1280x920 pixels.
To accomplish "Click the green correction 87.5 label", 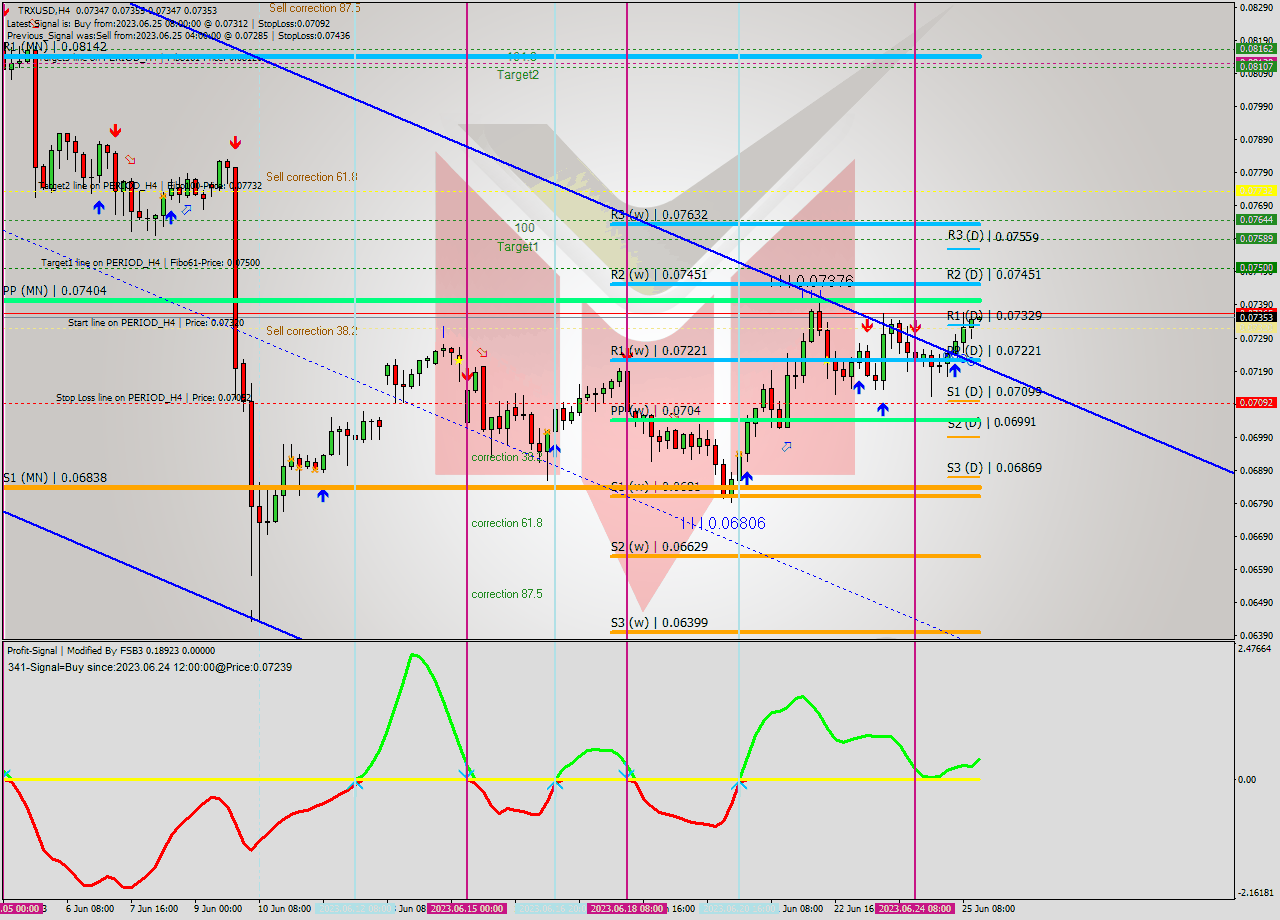I will click(x=507, y=594).
